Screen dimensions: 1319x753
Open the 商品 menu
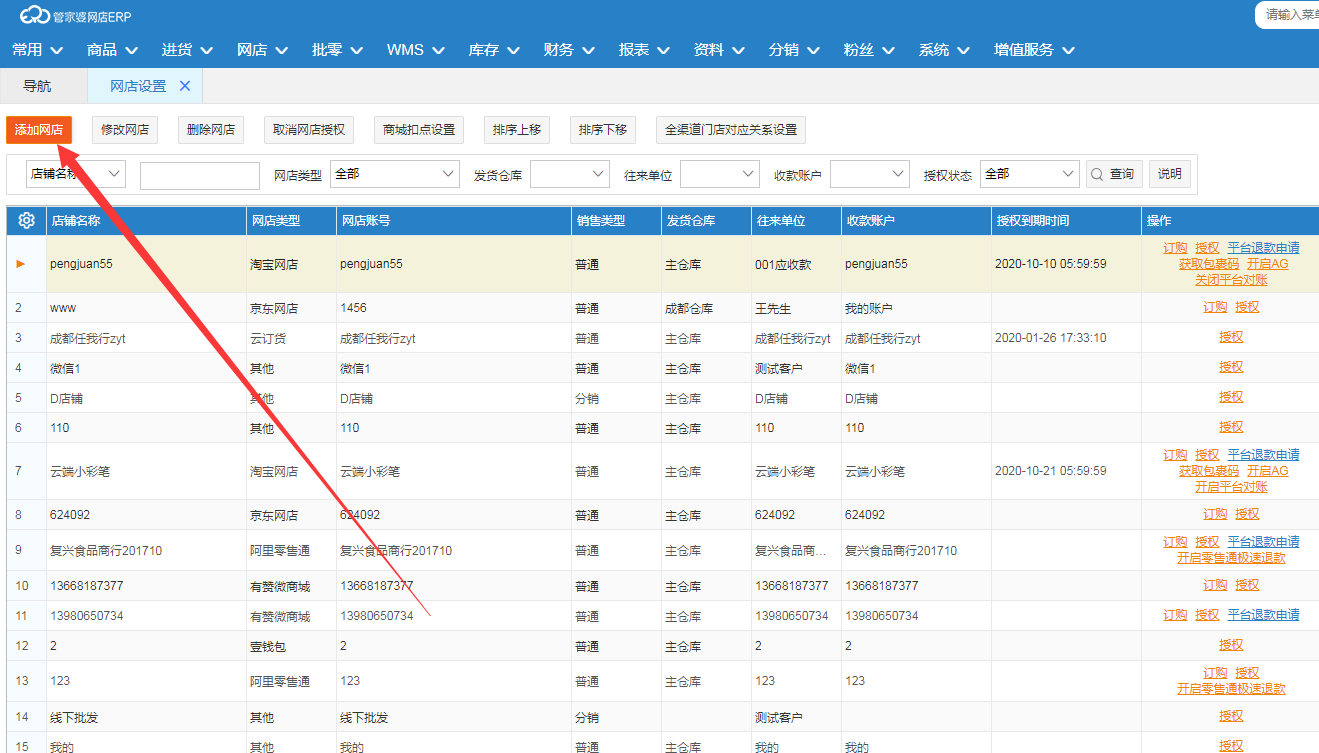(113, 50)
